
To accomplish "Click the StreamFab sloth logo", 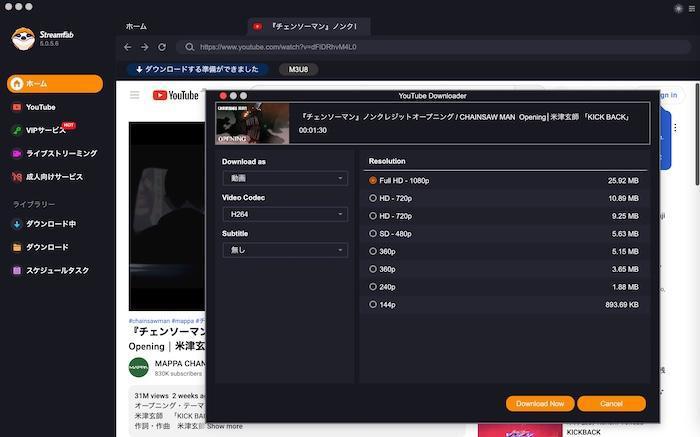I will click(23, 39).
